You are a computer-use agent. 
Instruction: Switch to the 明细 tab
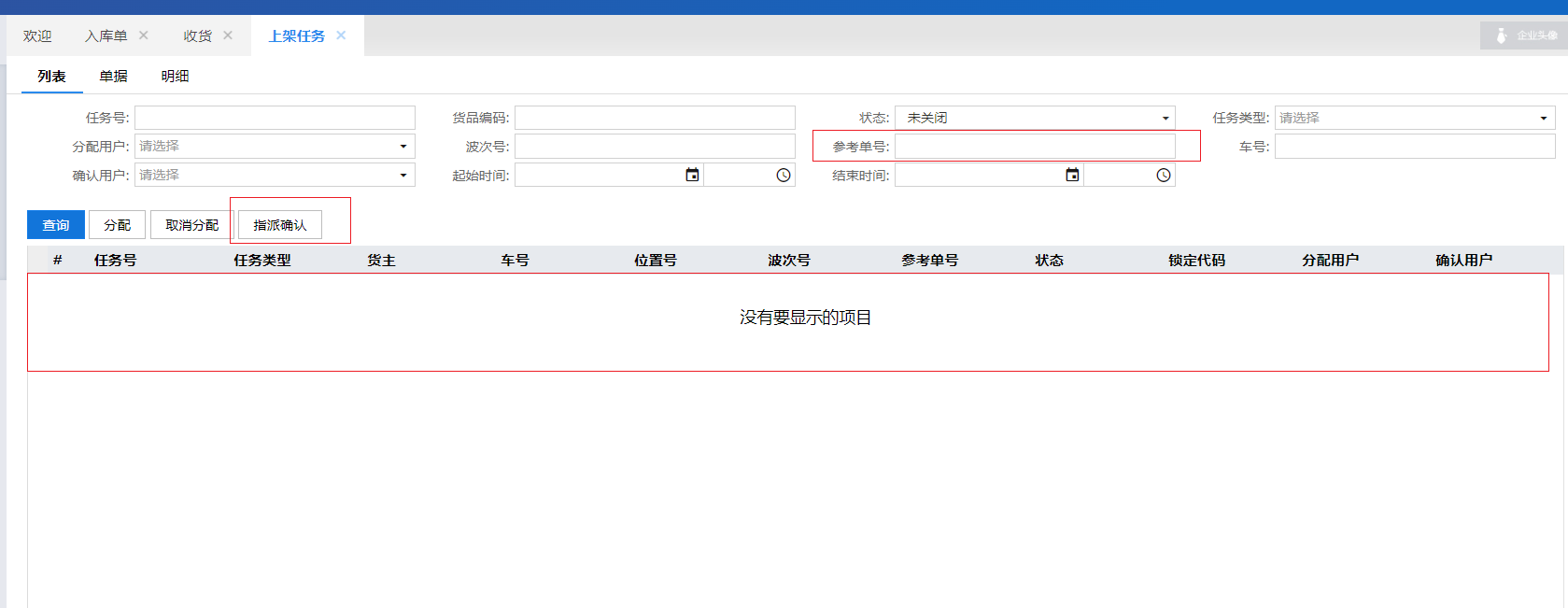pos(175,77)
